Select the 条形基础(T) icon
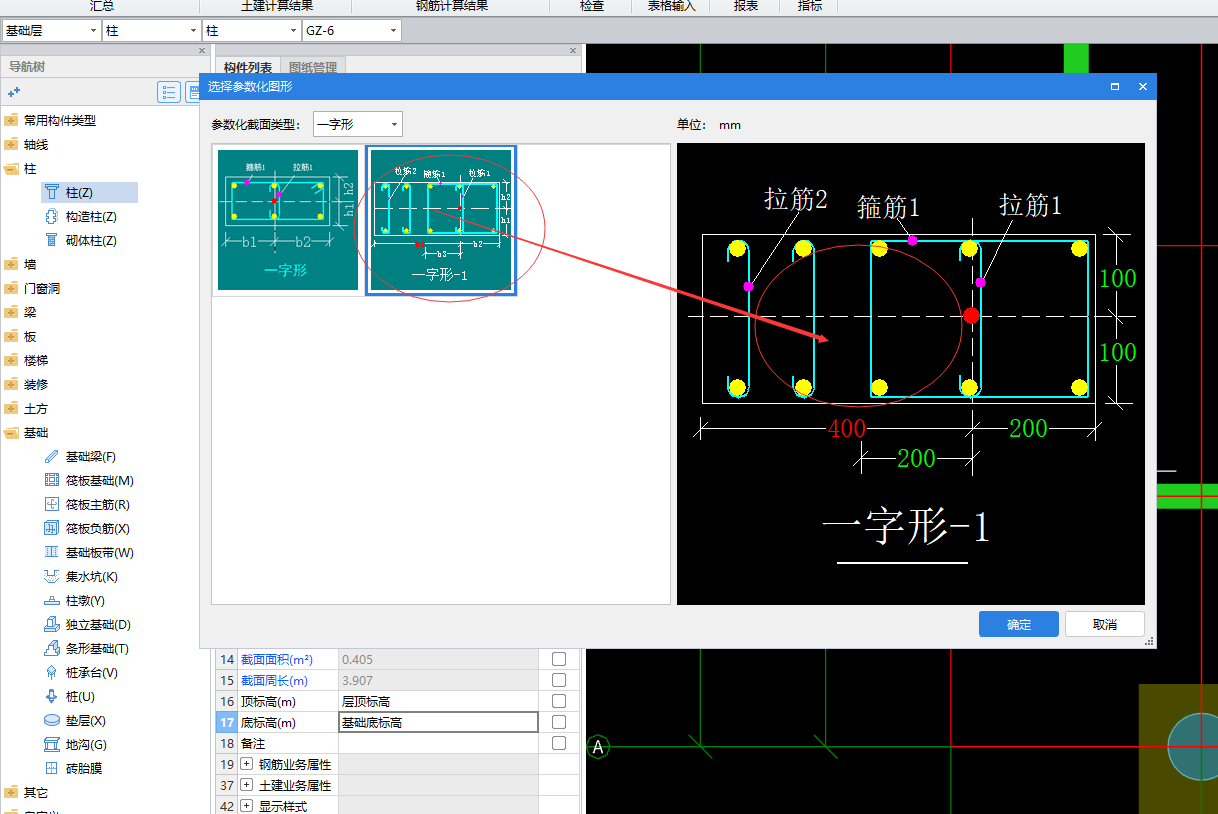The width and height of the screenshot is (1218, 814). click(x=52, y=649)
